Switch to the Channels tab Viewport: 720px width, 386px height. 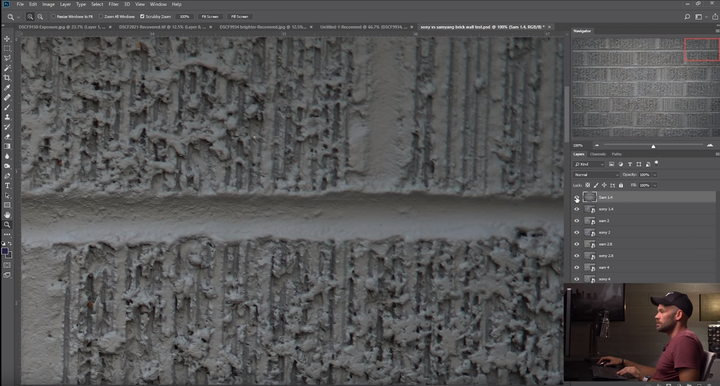(x=597, y=154)
